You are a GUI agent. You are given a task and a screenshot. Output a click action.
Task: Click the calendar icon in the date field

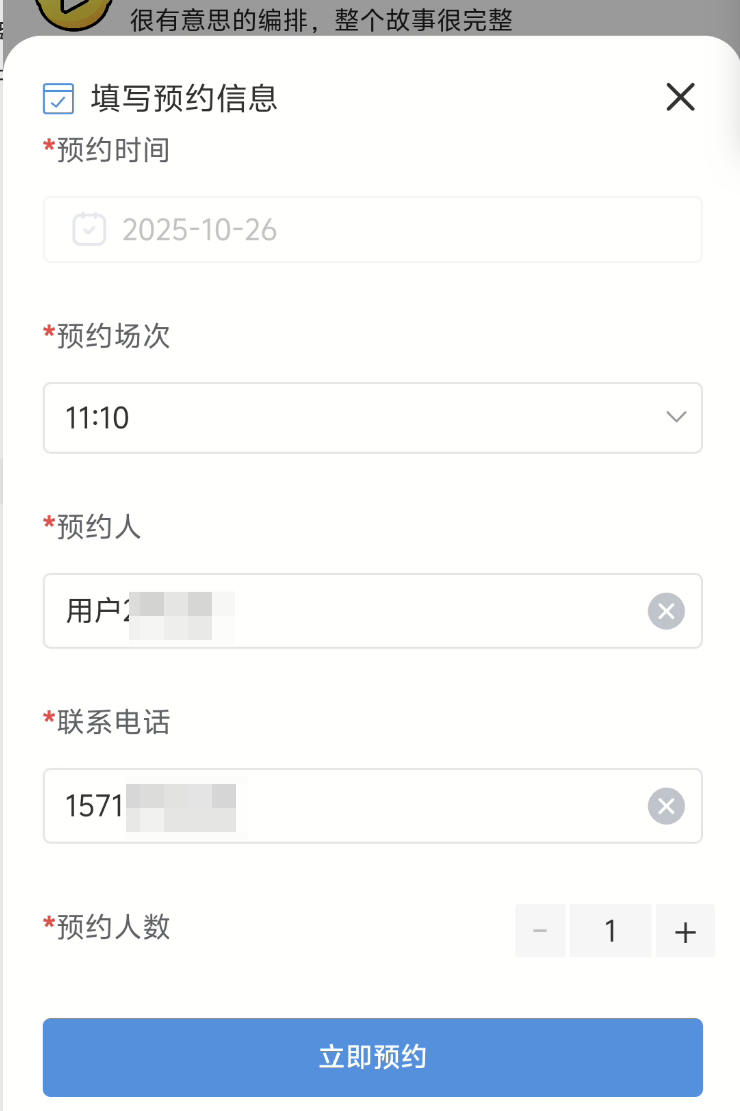(x=89, y=230)
